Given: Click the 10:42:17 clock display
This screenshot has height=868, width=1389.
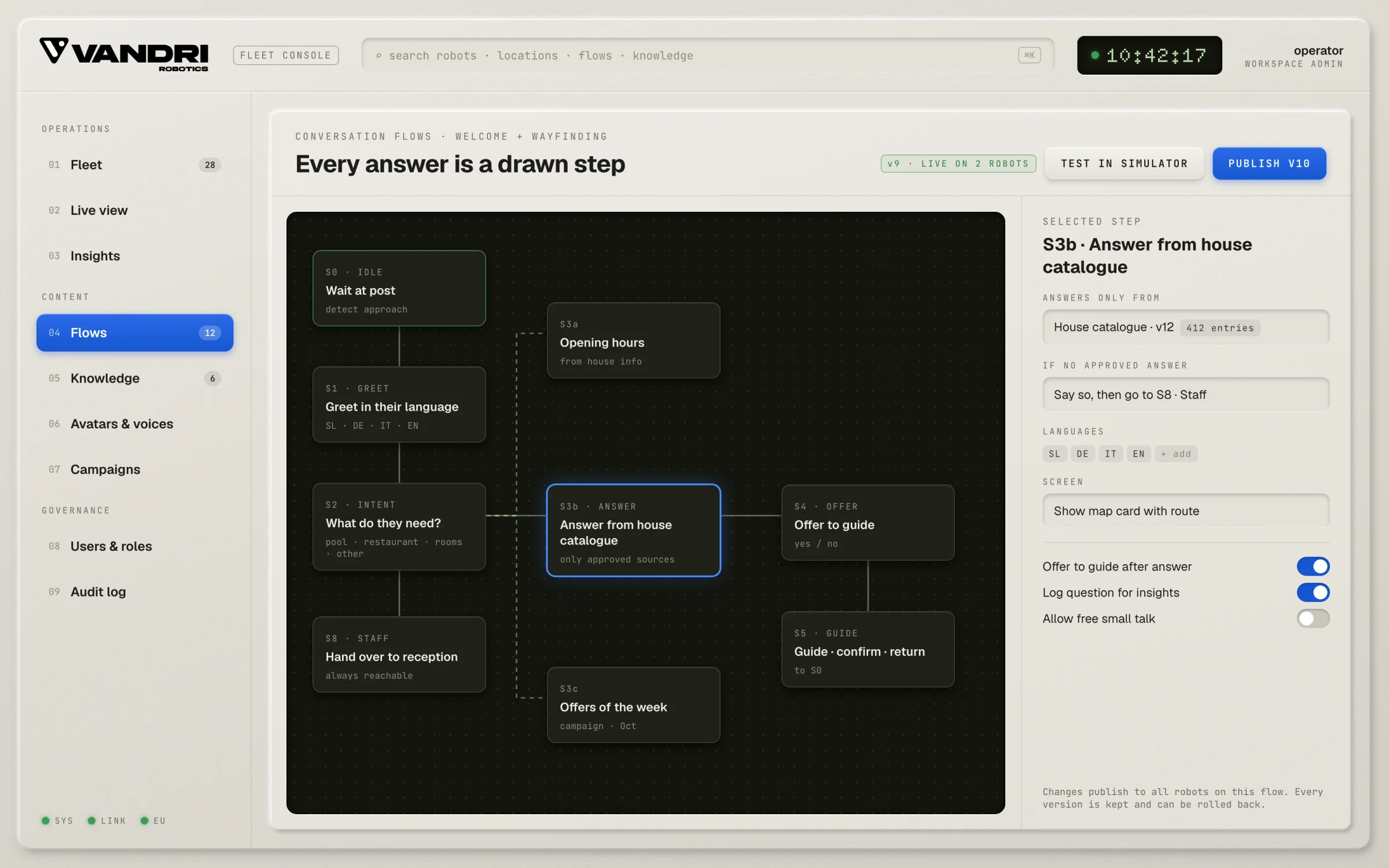Looking at the screenshot, I should (1149, 56).
